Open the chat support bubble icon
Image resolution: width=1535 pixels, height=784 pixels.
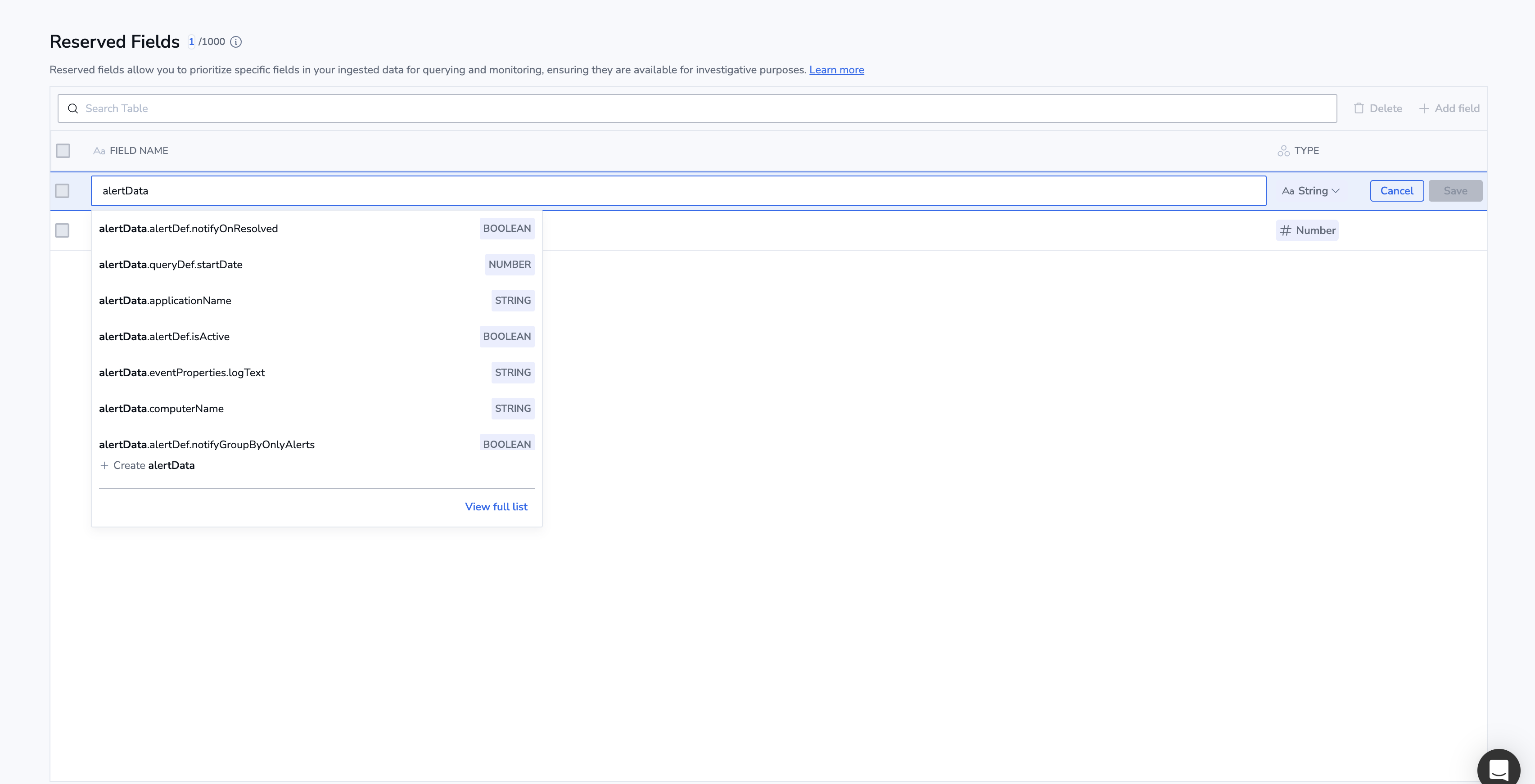coord(1499,769)
